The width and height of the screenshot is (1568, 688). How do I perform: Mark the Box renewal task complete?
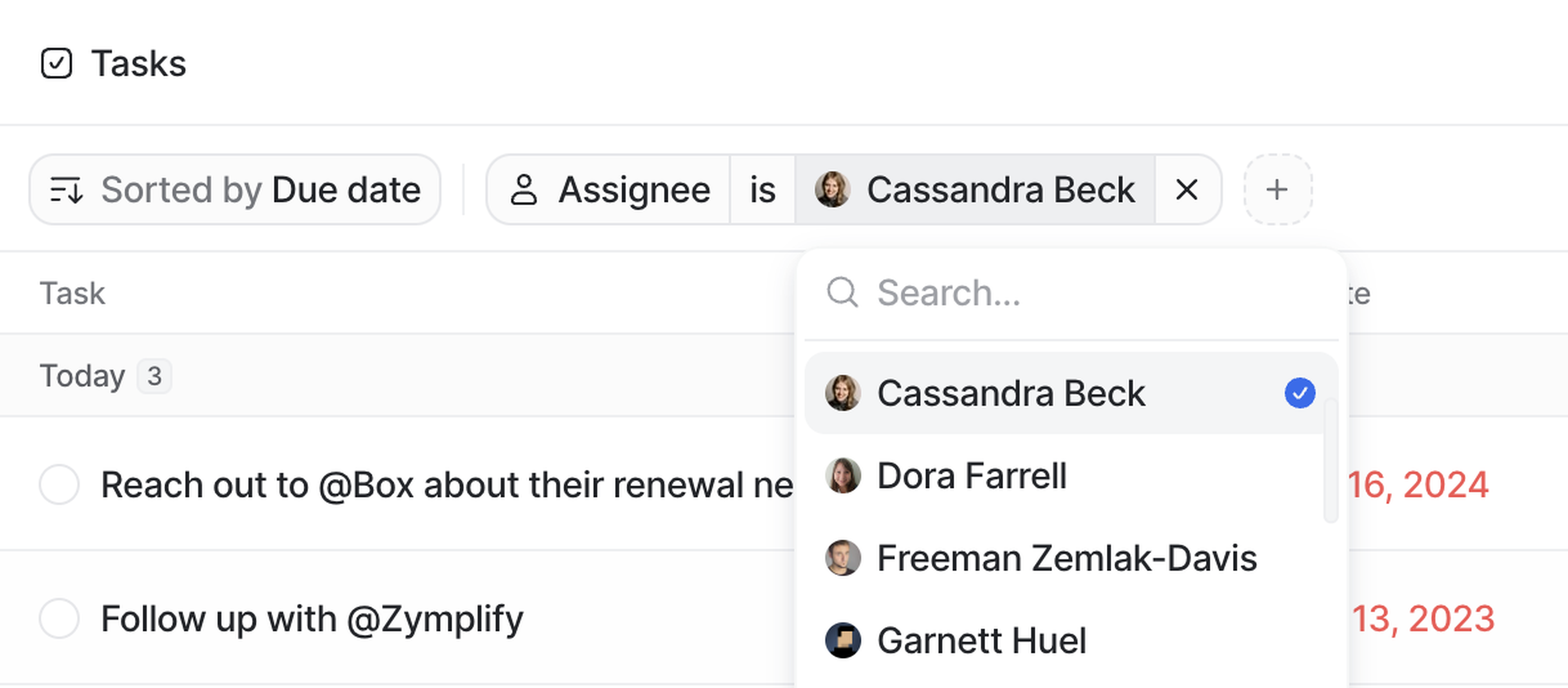click(x=59, y=485)
